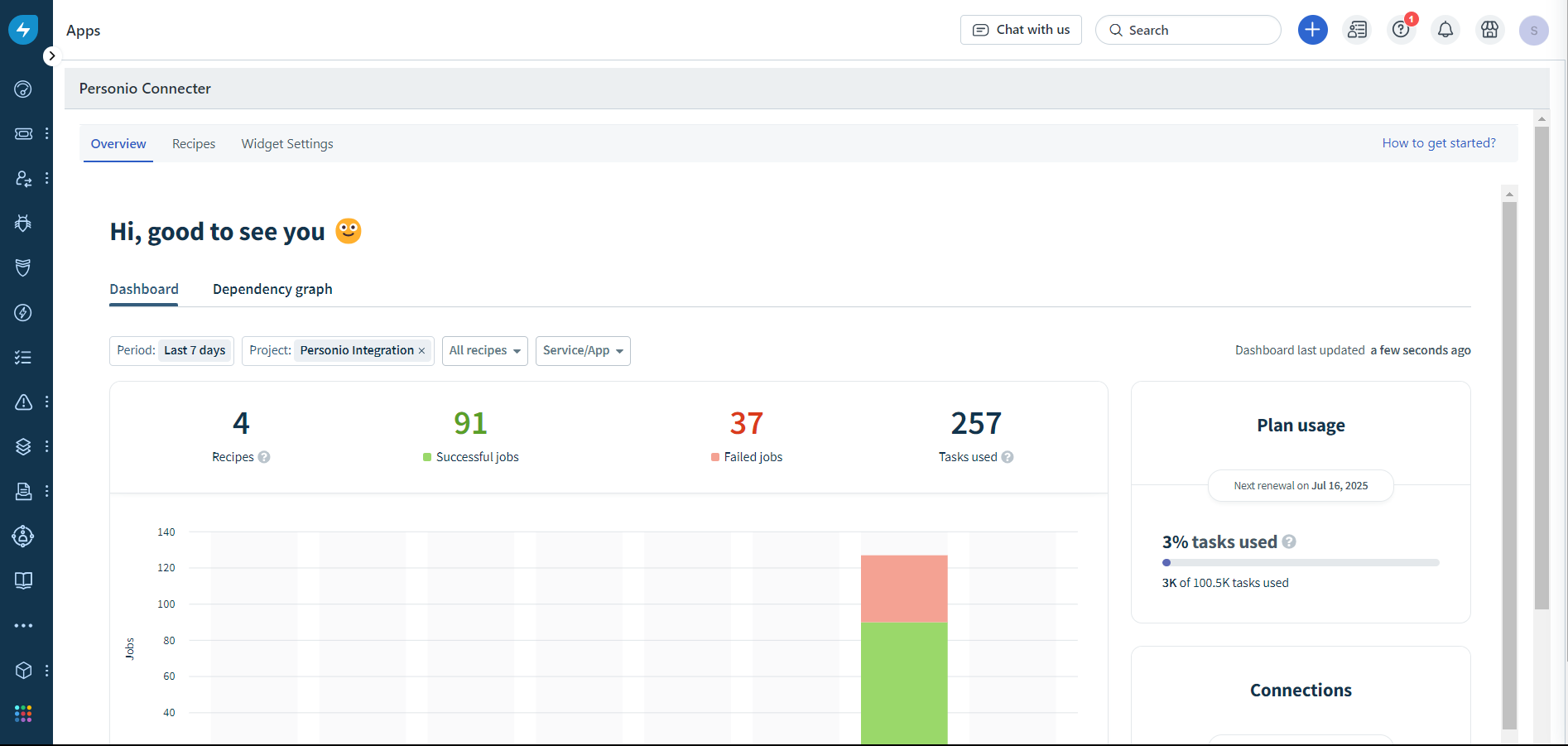
Task: Open submenu dots beside document stamp icon
Action: click(47, 491)
